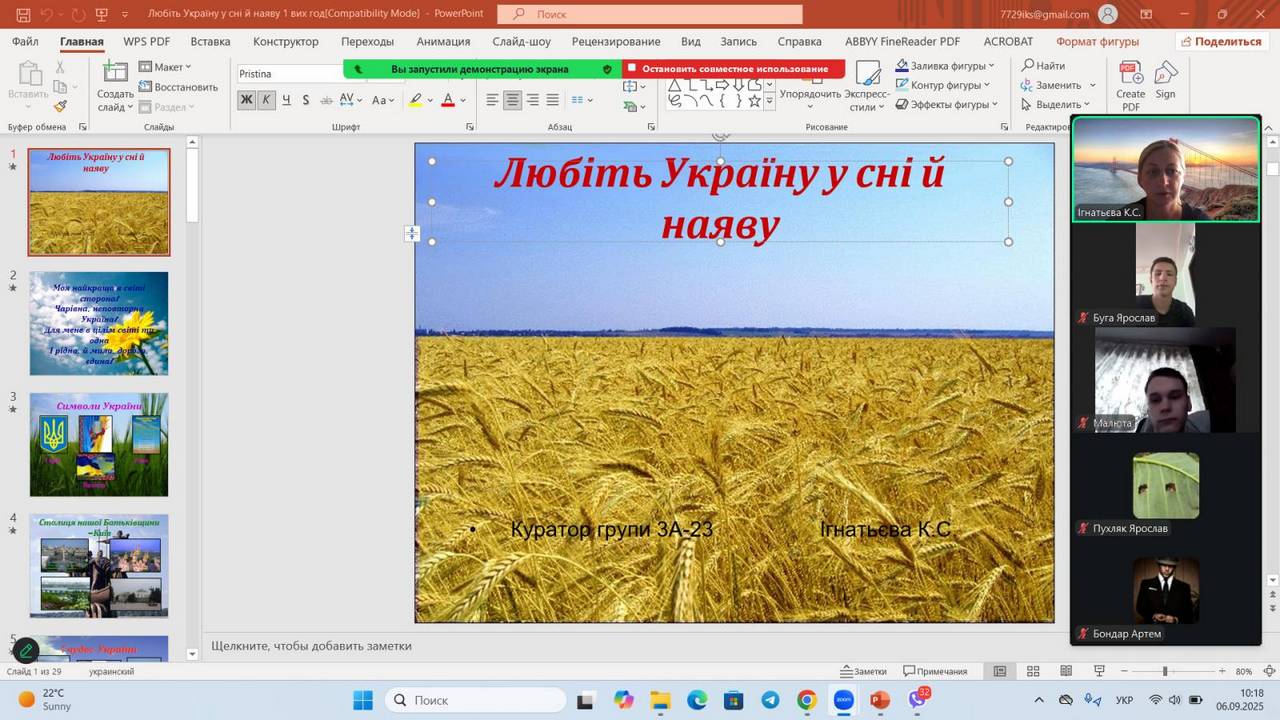Click Остановить совместное использование button

coord(733,69)
